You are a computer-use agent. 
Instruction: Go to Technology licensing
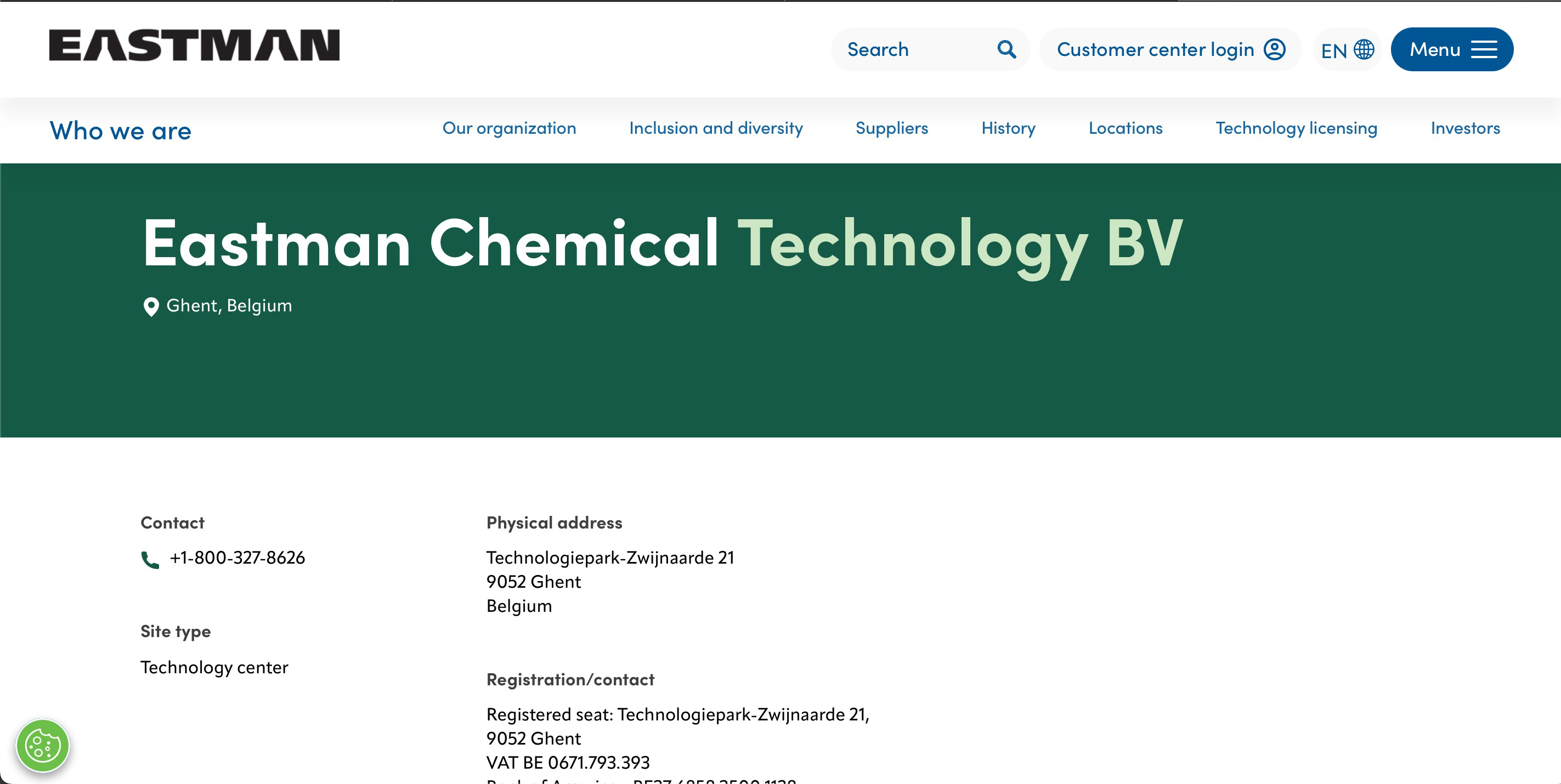(1296, 128)
